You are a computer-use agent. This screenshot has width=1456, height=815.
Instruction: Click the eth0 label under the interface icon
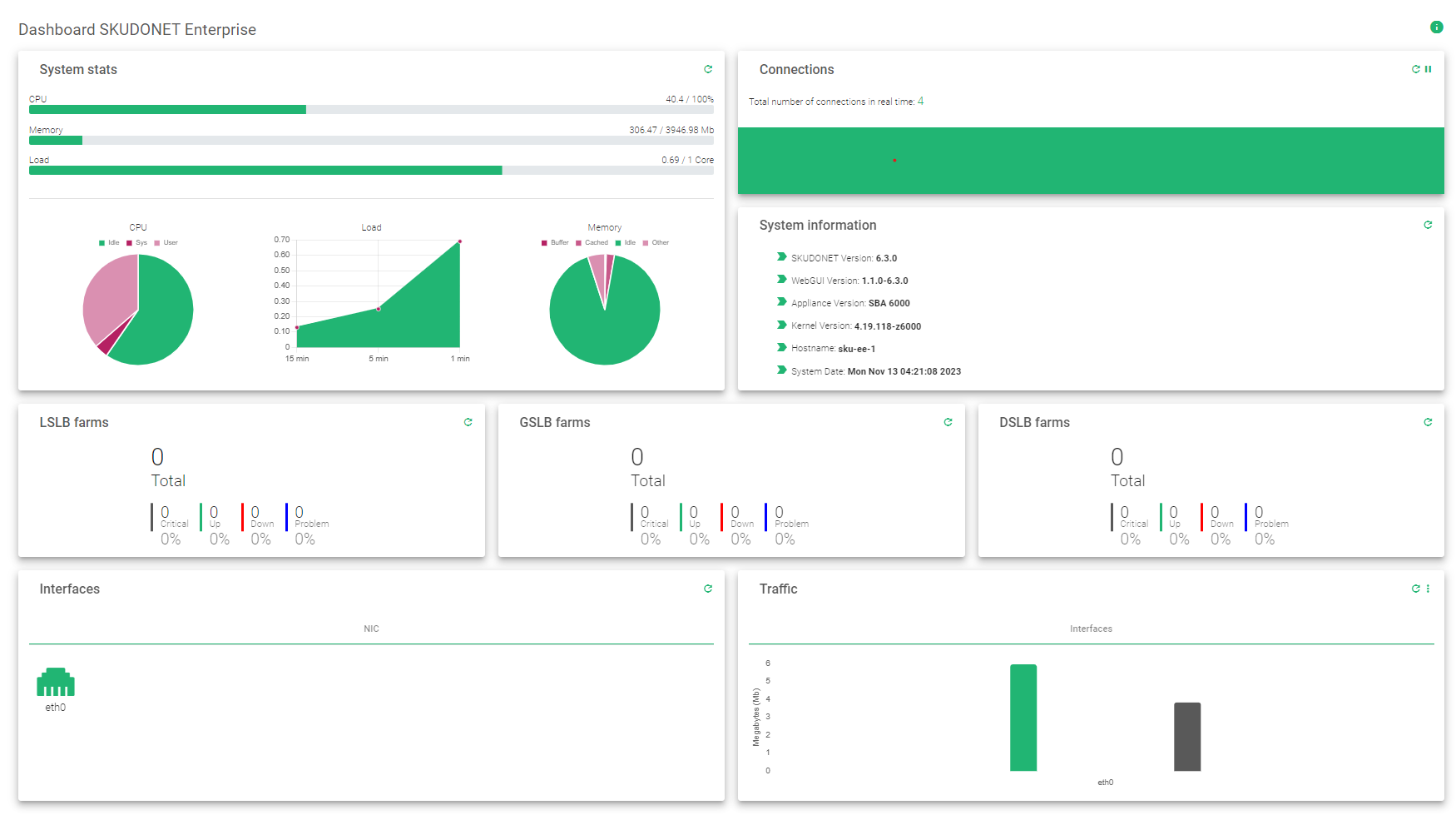point(55,707)
